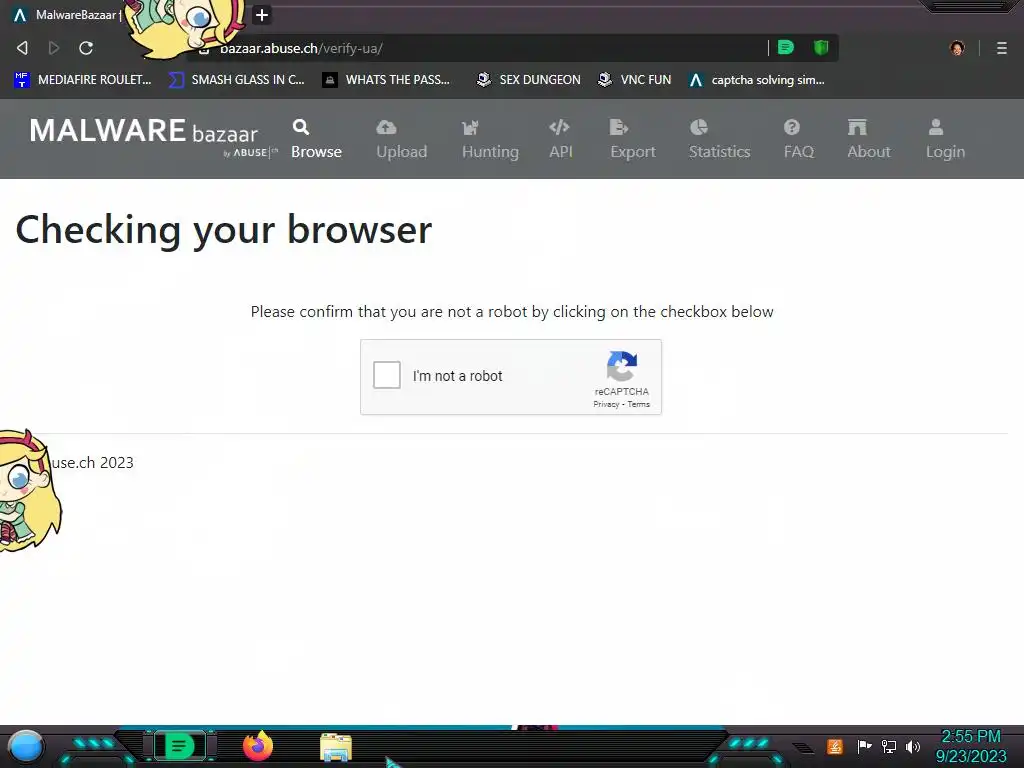Open the green chat app in taskbar
The image size is (1024, 768).
[x=179, y=746]
